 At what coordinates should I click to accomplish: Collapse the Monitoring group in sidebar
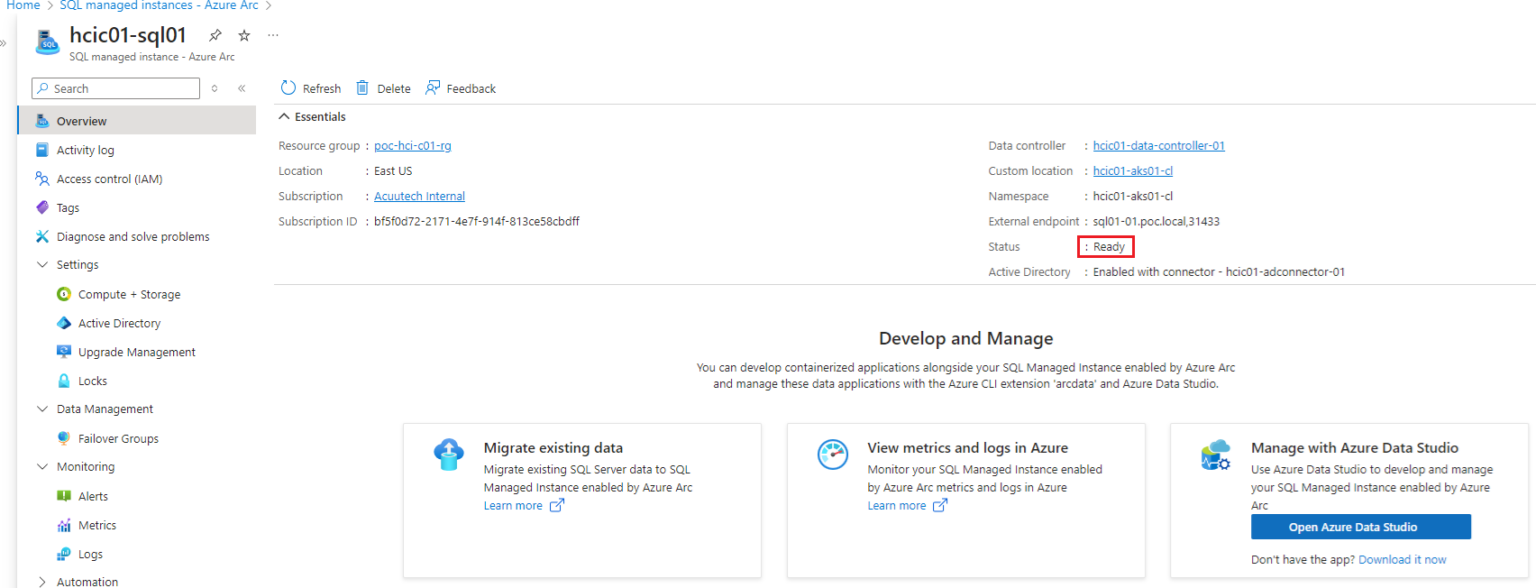[42, 467]
